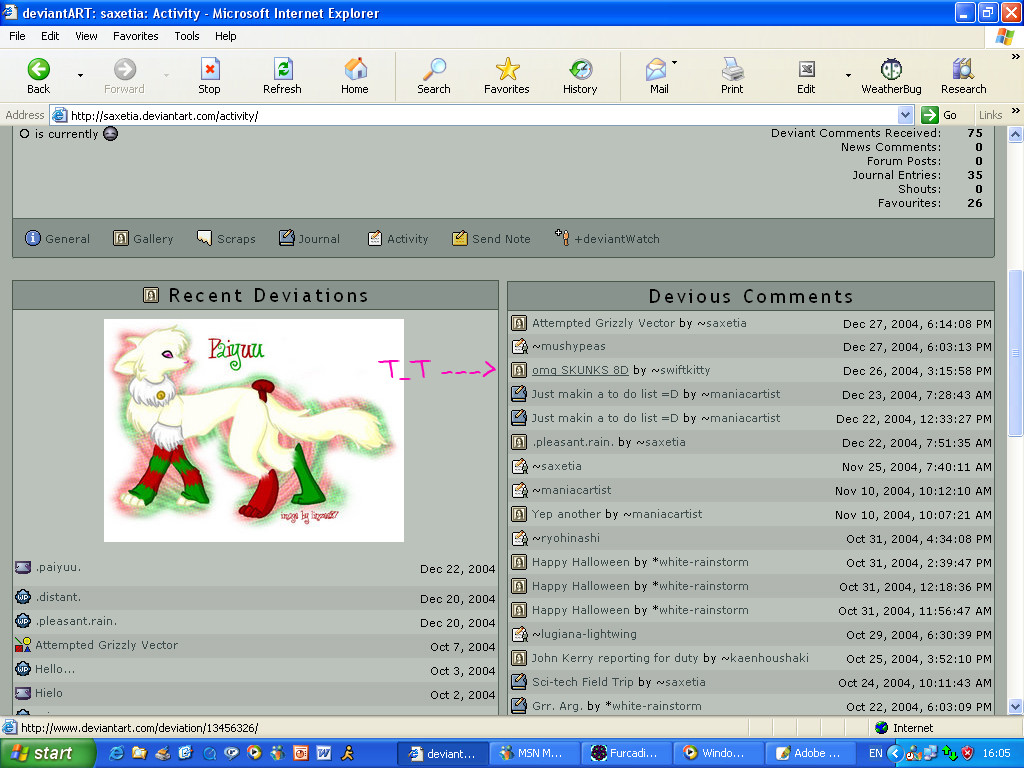Open ~lugiana-lightwing comment link
The height and width of the screenshot is (768, 1024).
point(584,634)
